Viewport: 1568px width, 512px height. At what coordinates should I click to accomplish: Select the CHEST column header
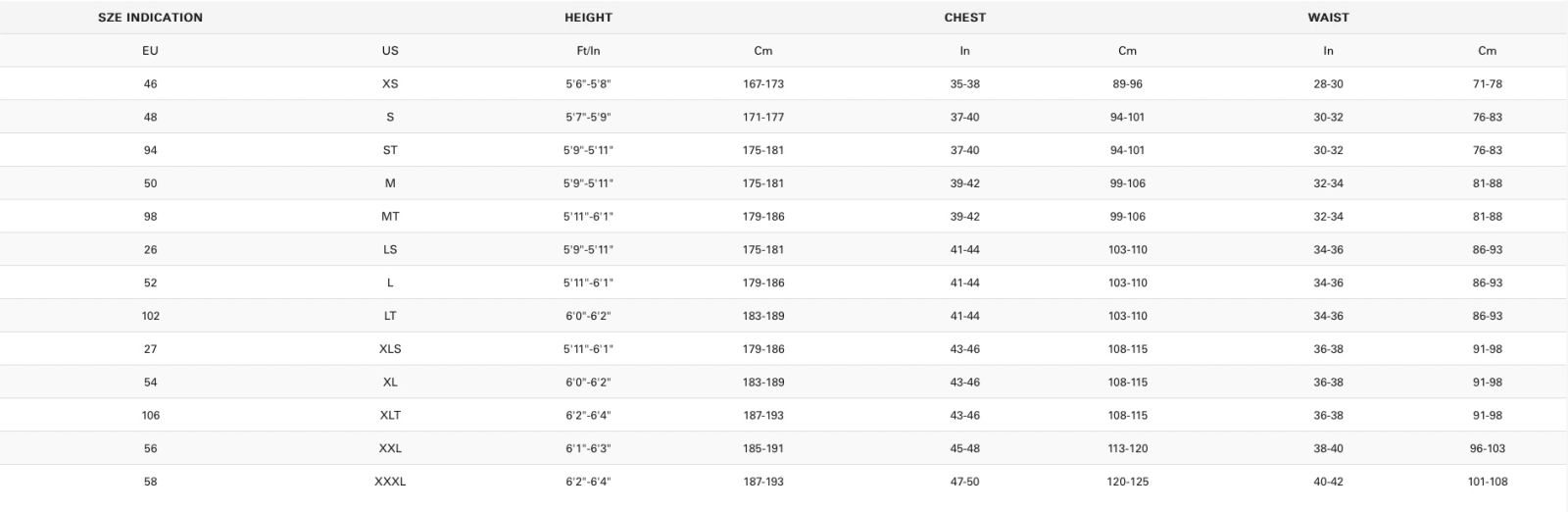965,18
